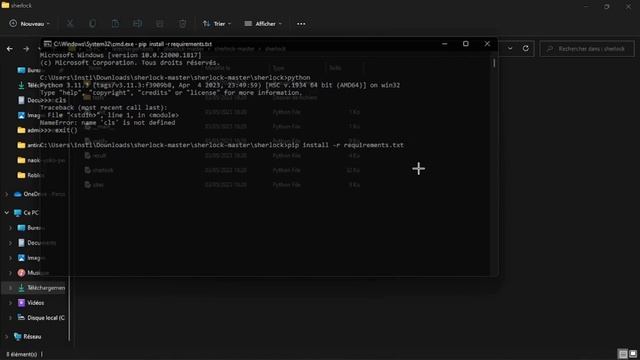Select Téléchargements under Ce PC
640x360 pixels.
point(41,288)
